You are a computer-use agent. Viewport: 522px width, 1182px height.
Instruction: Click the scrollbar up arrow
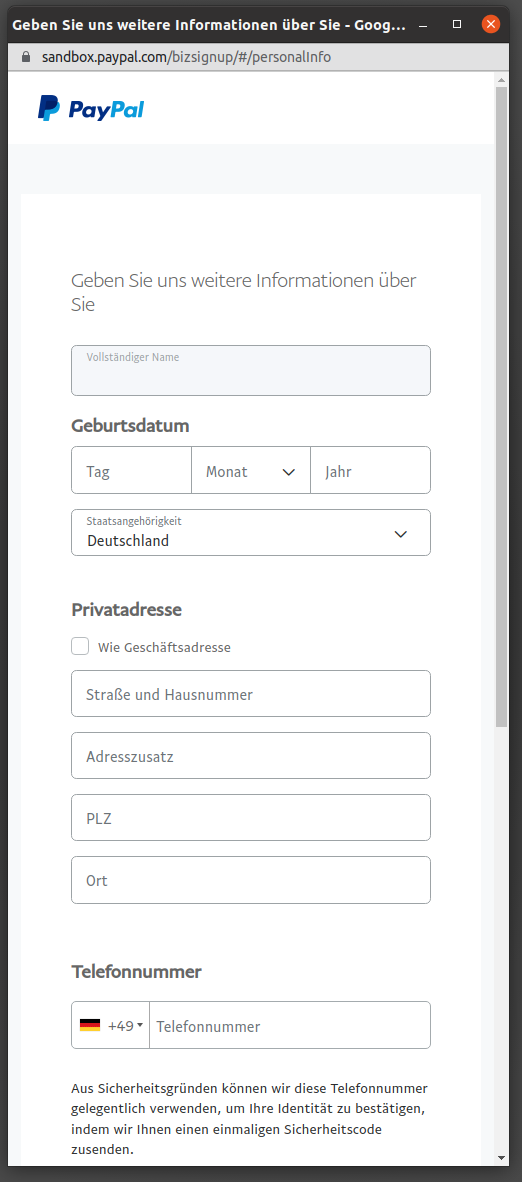(x=502, y=79)
